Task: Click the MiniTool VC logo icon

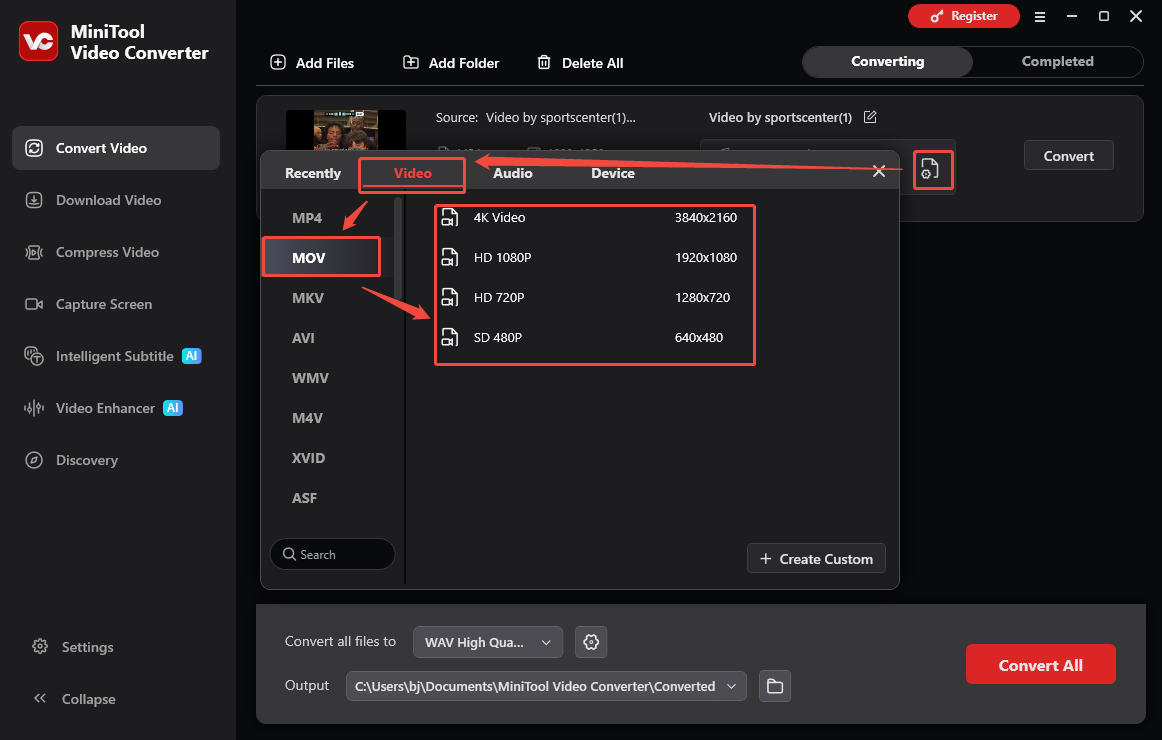Action: 39,41
